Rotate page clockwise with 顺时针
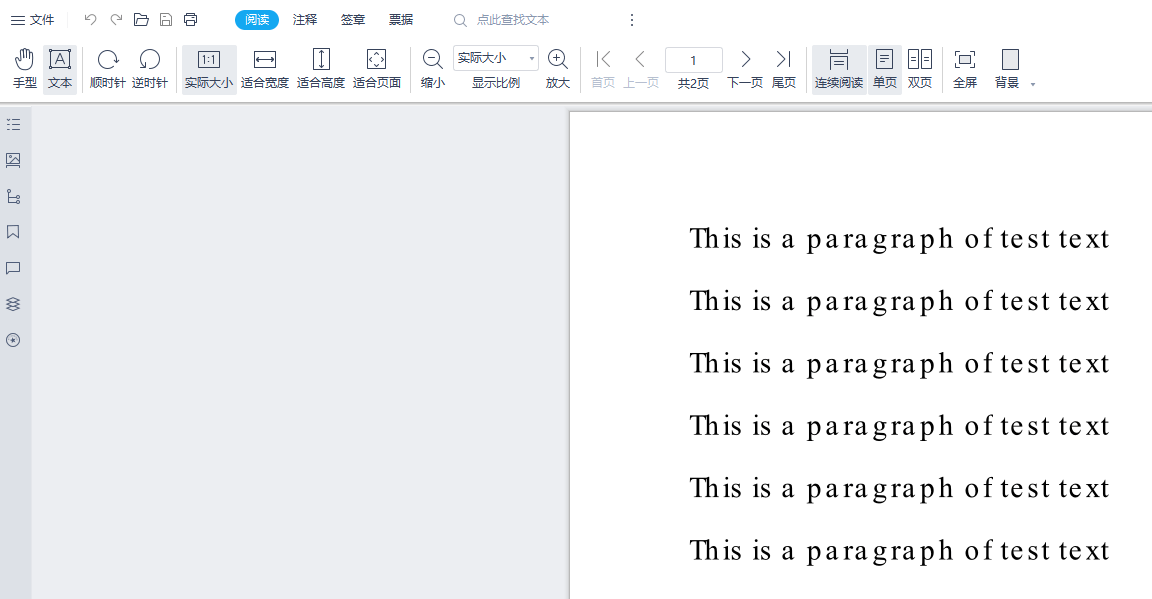The height and width of the screenshot is (599, 1152). (107, 69)
